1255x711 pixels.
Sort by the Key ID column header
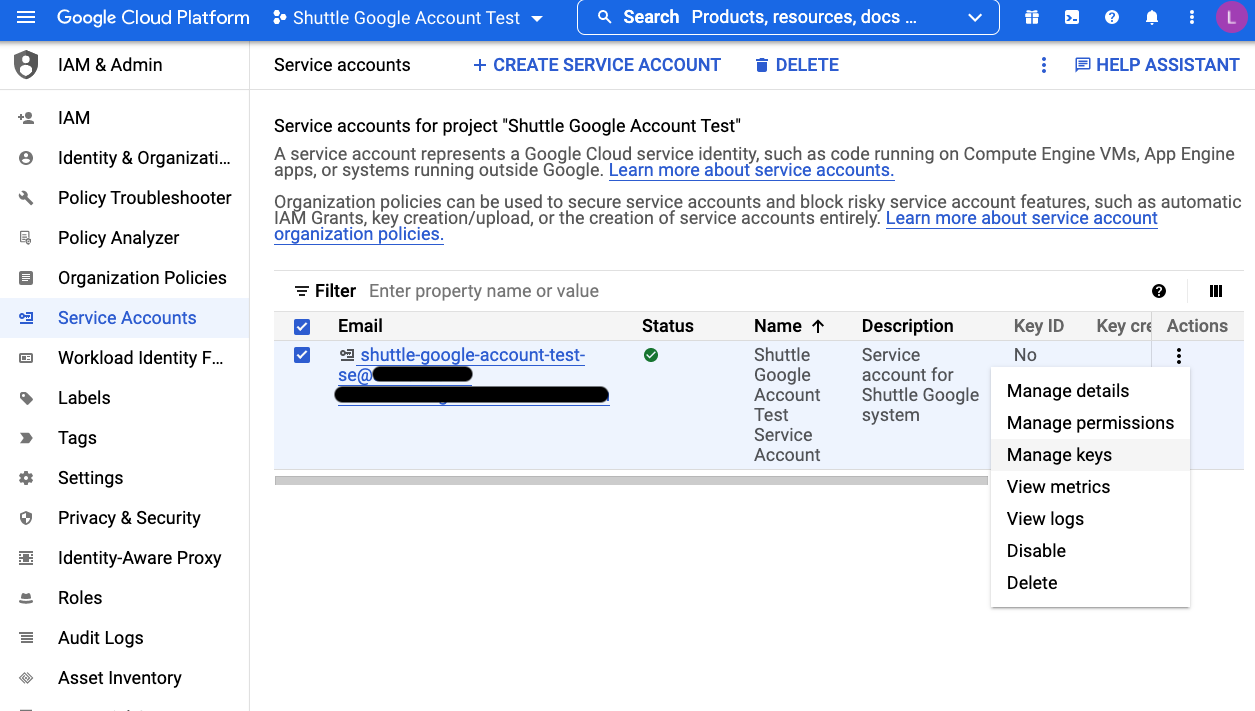(x=1039, y=326)
